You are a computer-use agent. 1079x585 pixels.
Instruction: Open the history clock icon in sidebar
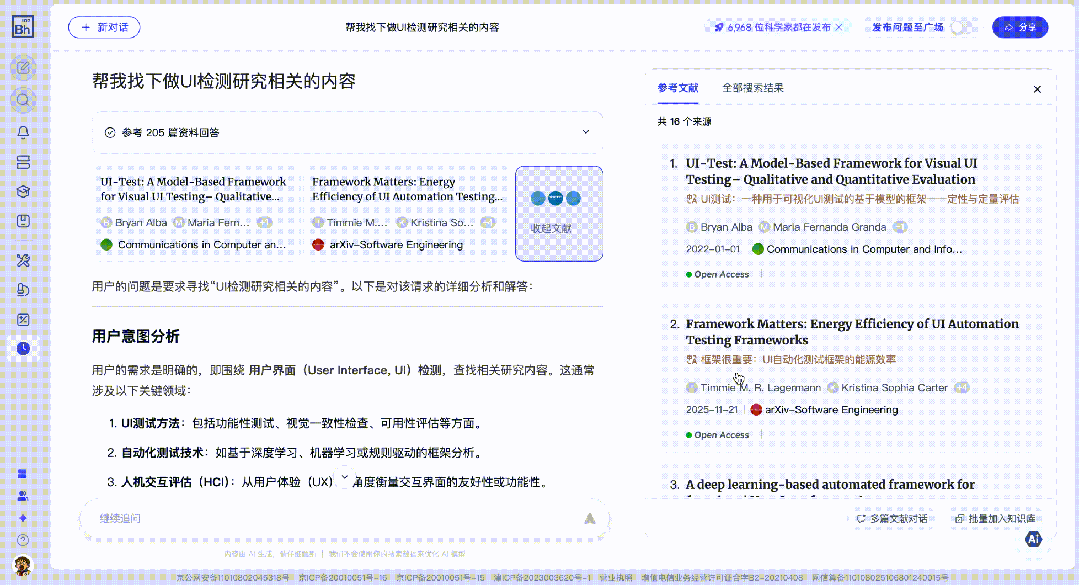[23, 347]
